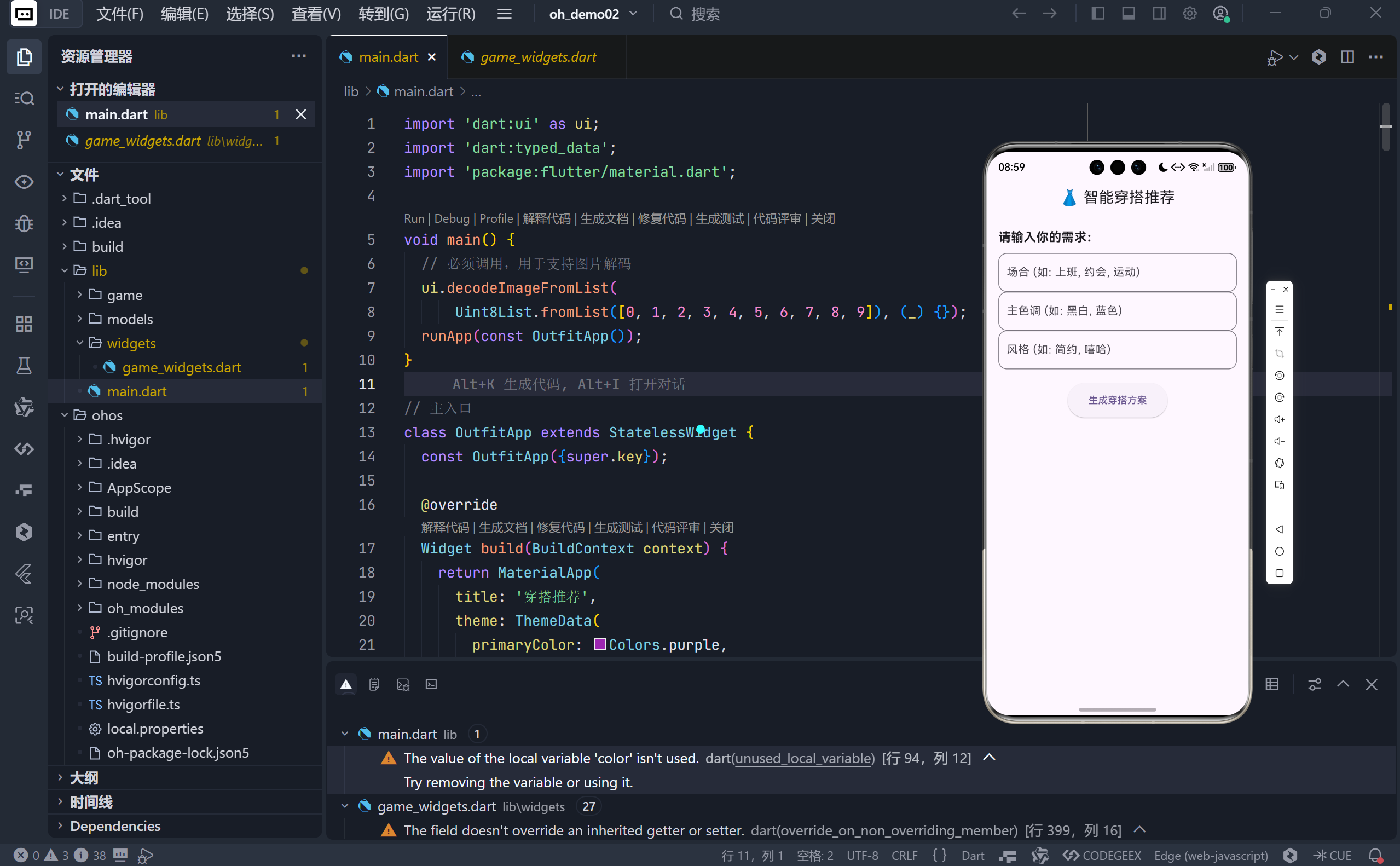Open the testing flask icon in sidebar
Viewport: 1400px width, 866px height.
24,366
